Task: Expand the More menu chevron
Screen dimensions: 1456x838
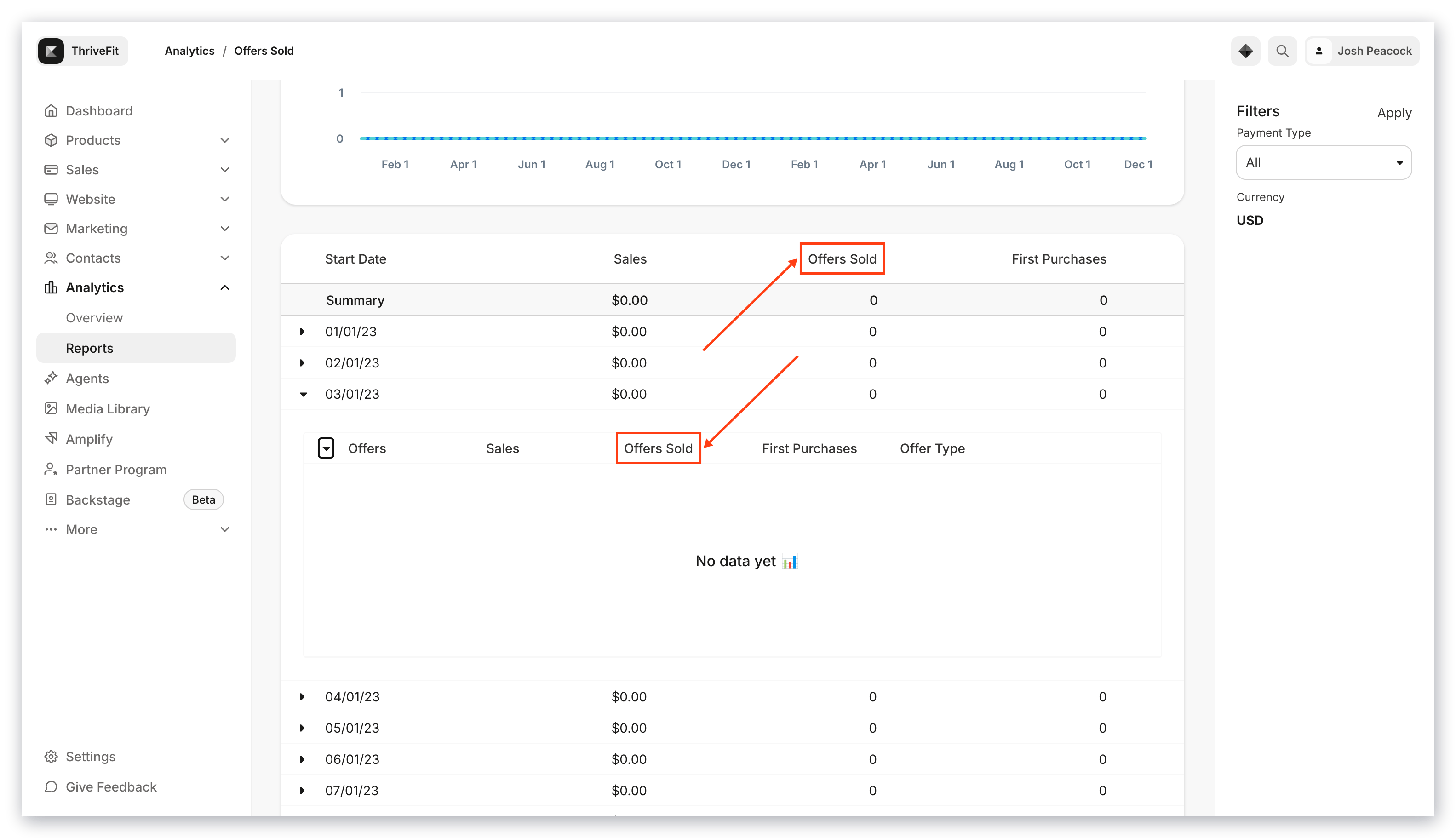Action: coord(225,529)
